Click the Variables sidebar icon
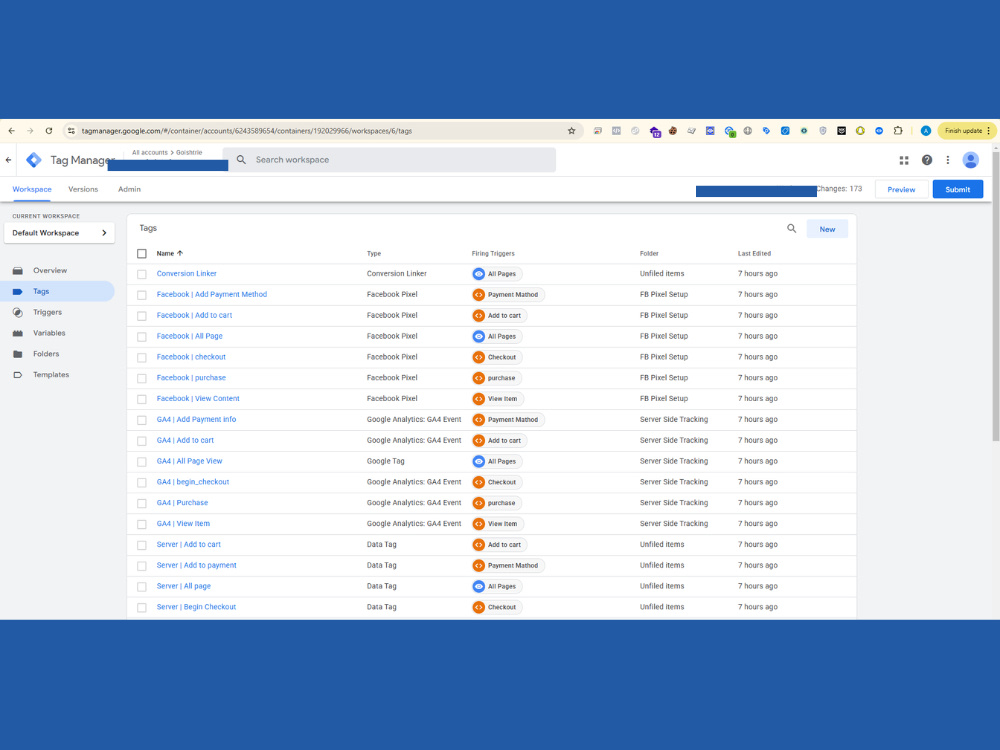The height and width of the screenshot is (750, 1000). tap(18, 333)
